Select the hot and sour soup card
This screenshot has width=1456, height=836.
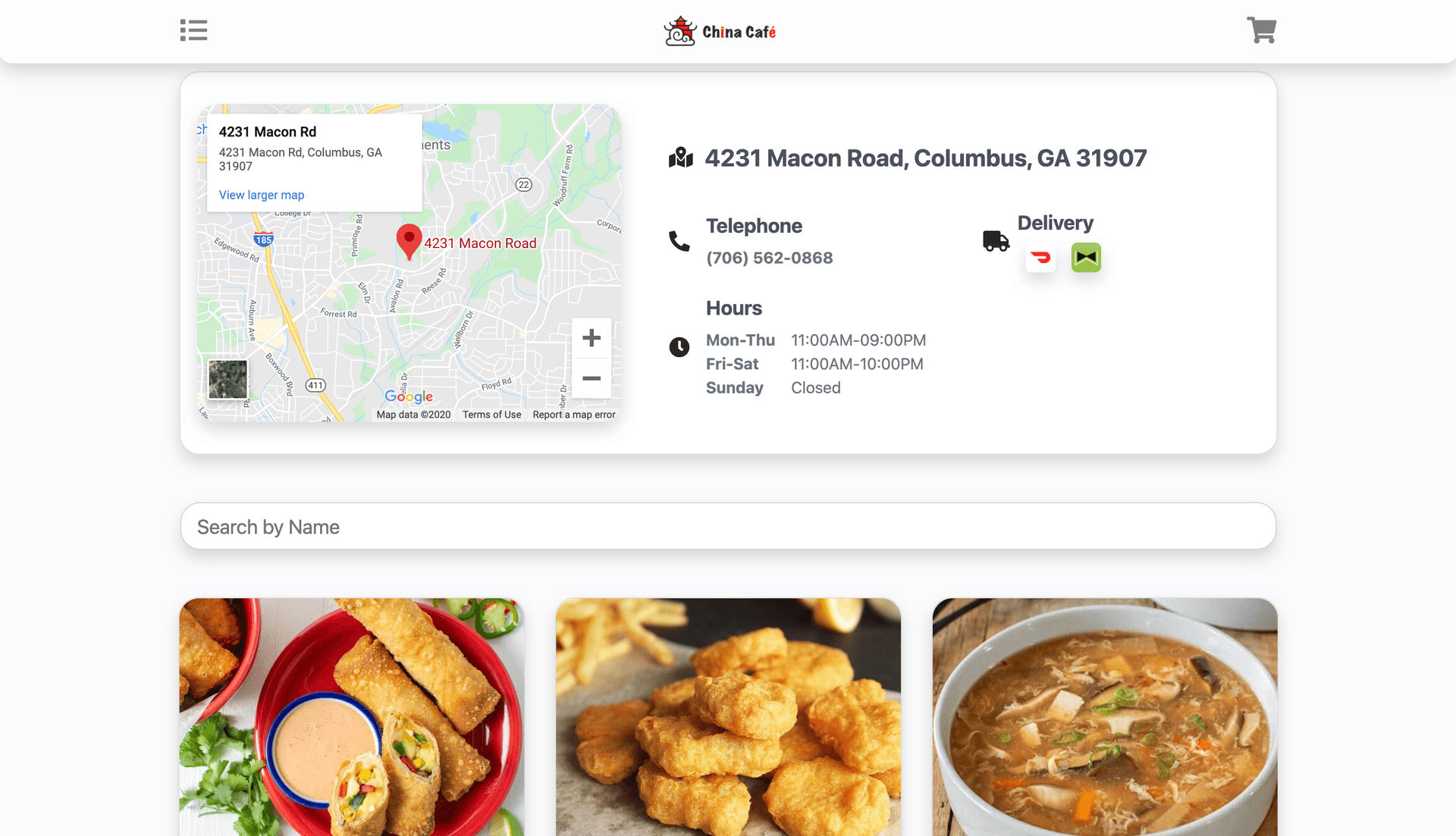(1105, 717)
